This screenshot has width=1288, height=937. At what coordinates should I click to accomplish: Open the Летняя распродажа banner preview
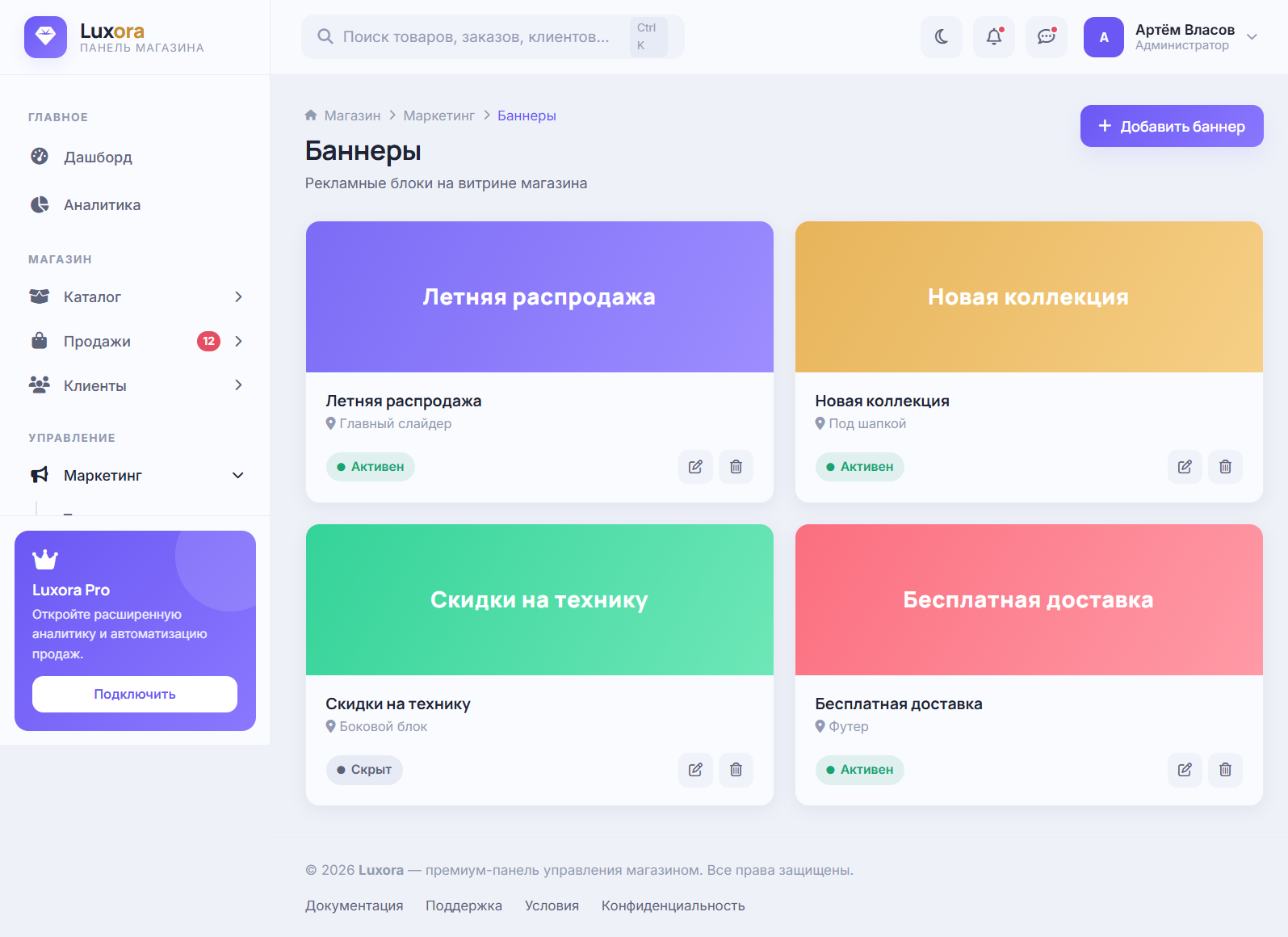coord(539,296)
